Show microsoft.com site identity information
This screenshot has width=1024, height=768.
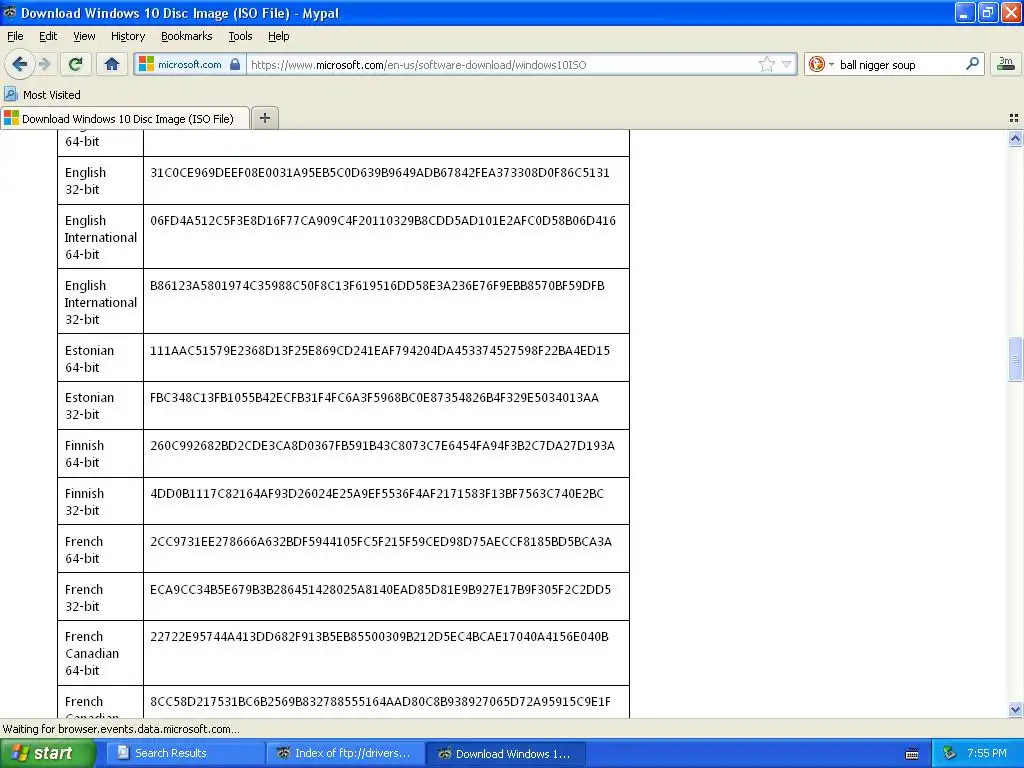[x=189, y=64]
